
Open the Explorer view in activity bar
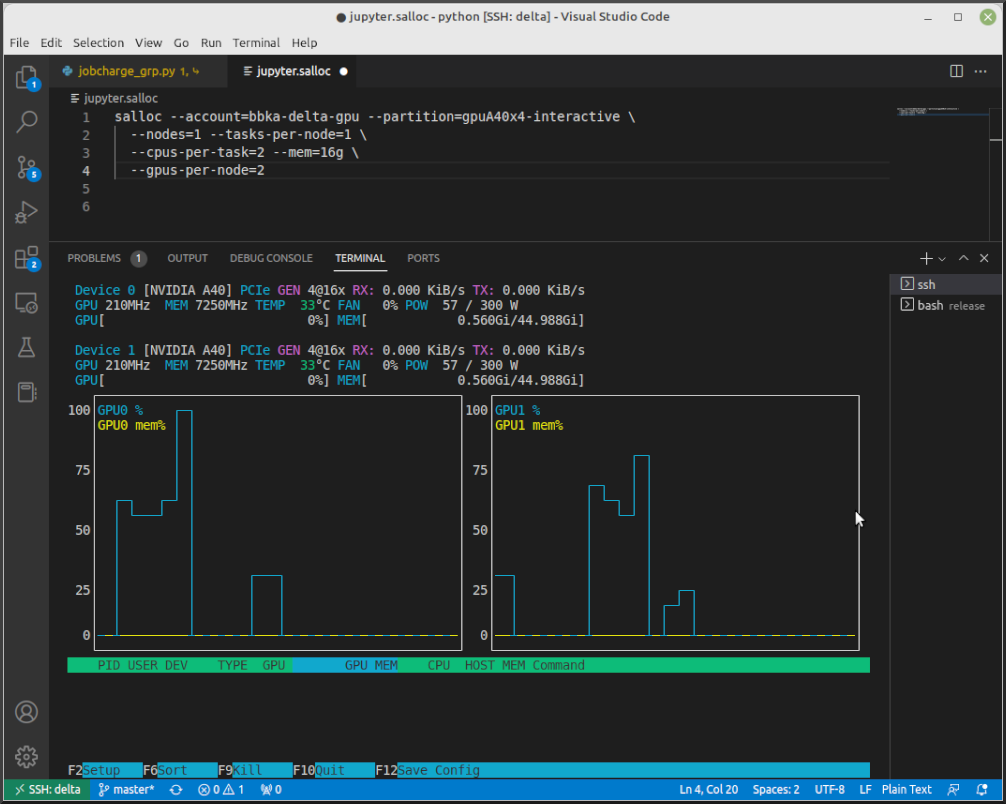point(27,77)
